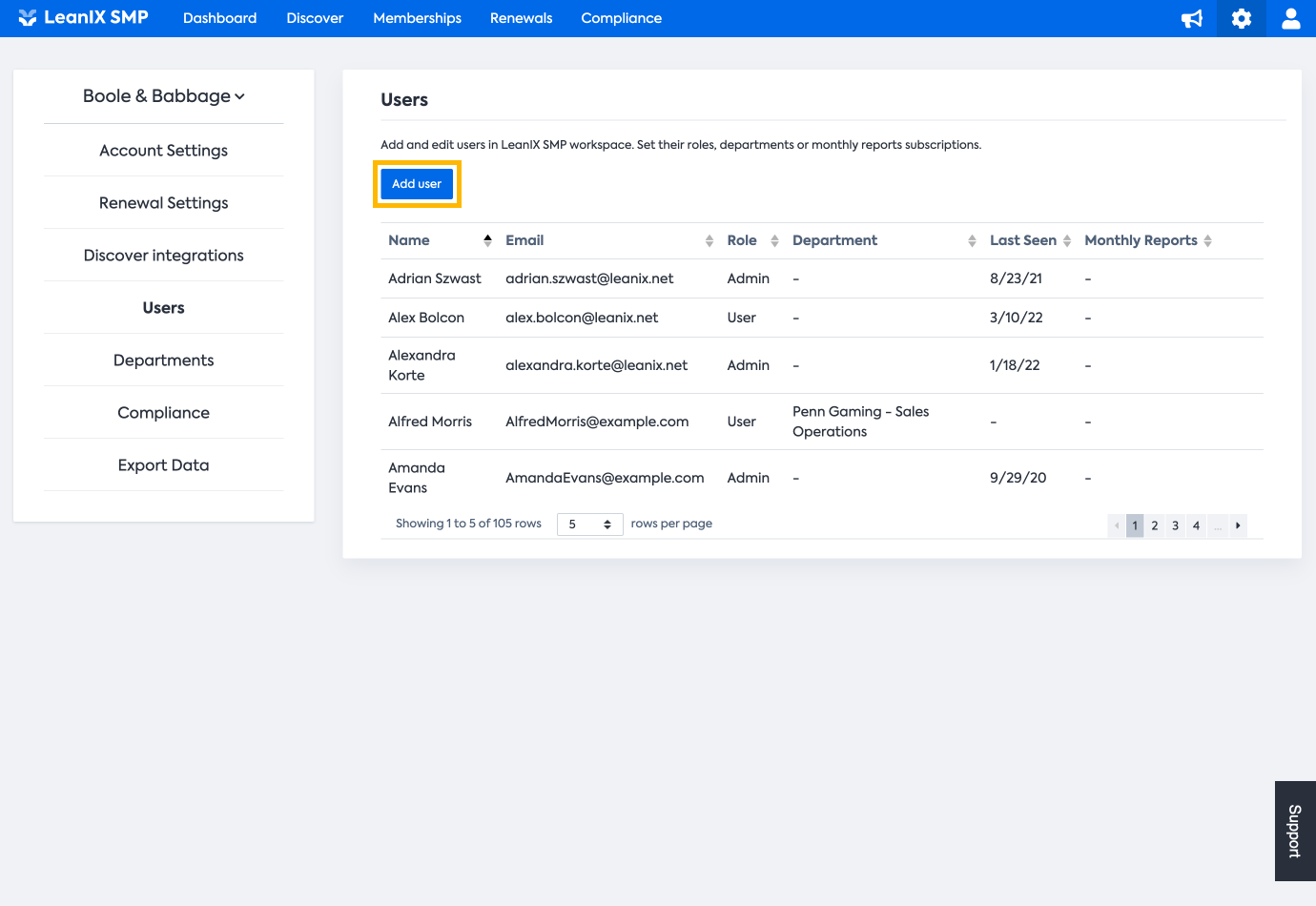Sort table by Monthly Reports arrow
Screen dimensions: 1316x906
pyautogui.click(x=1207, y=240)
